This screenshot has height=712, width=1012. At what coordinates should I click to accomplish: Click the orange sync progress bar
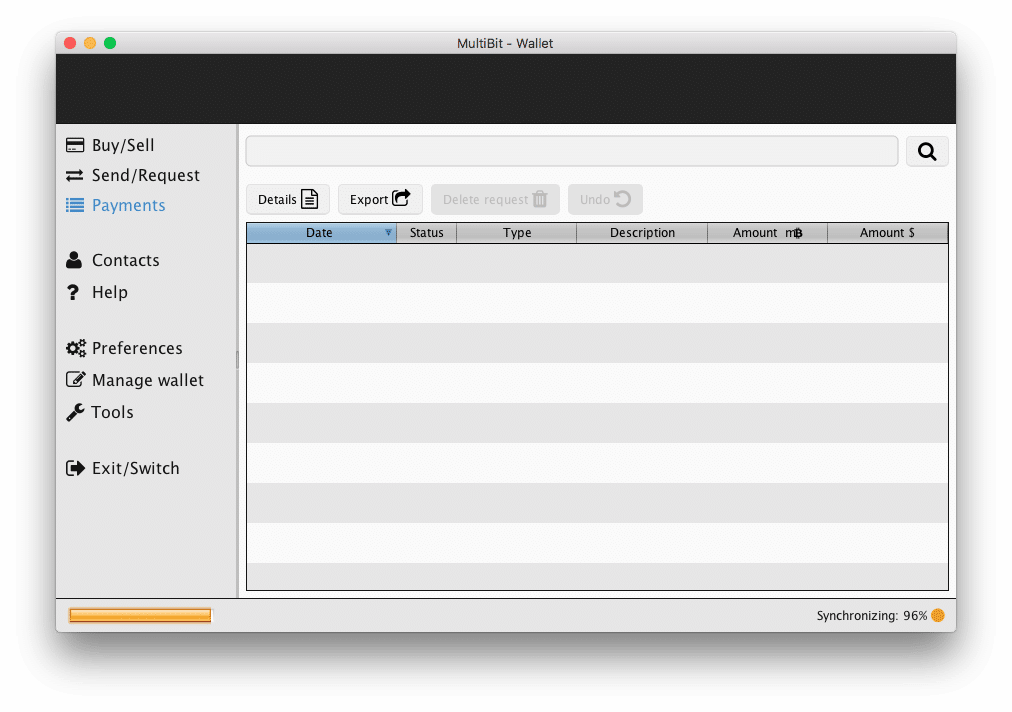click(x=140, y=616)
